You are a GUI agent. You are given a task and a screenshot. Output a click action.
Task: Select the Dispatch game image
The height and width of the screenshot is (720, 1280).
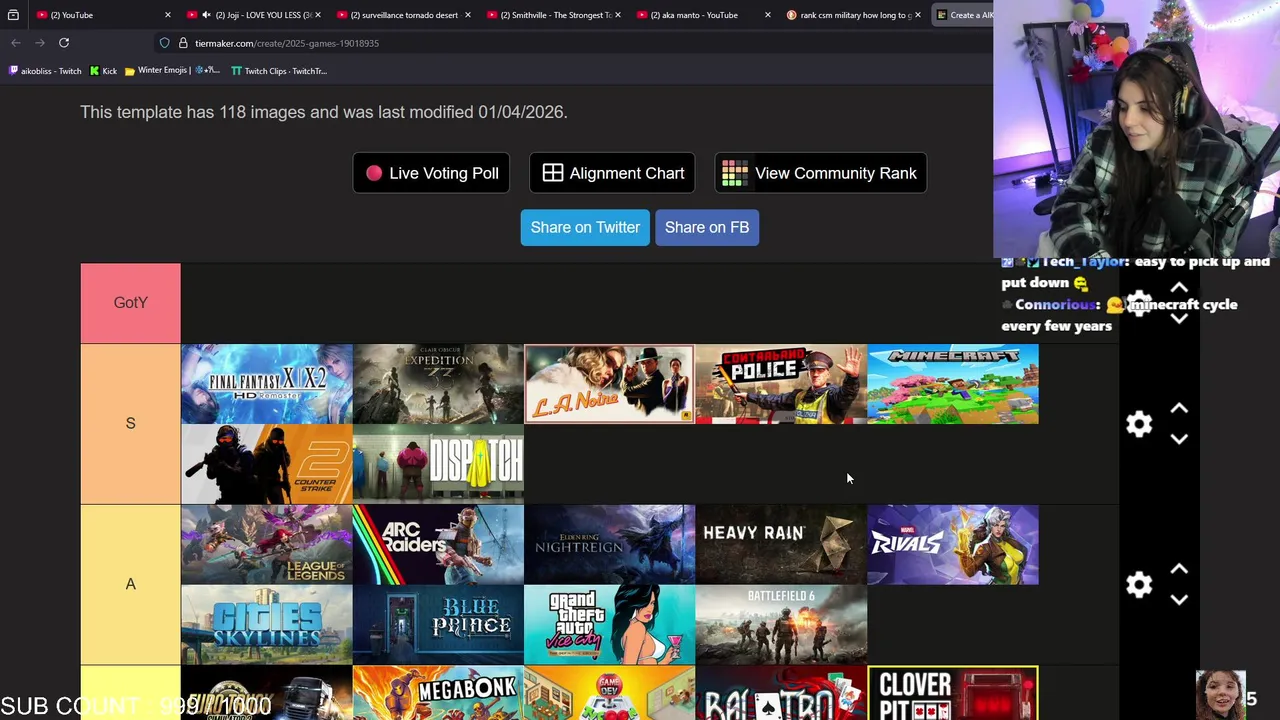438,464
